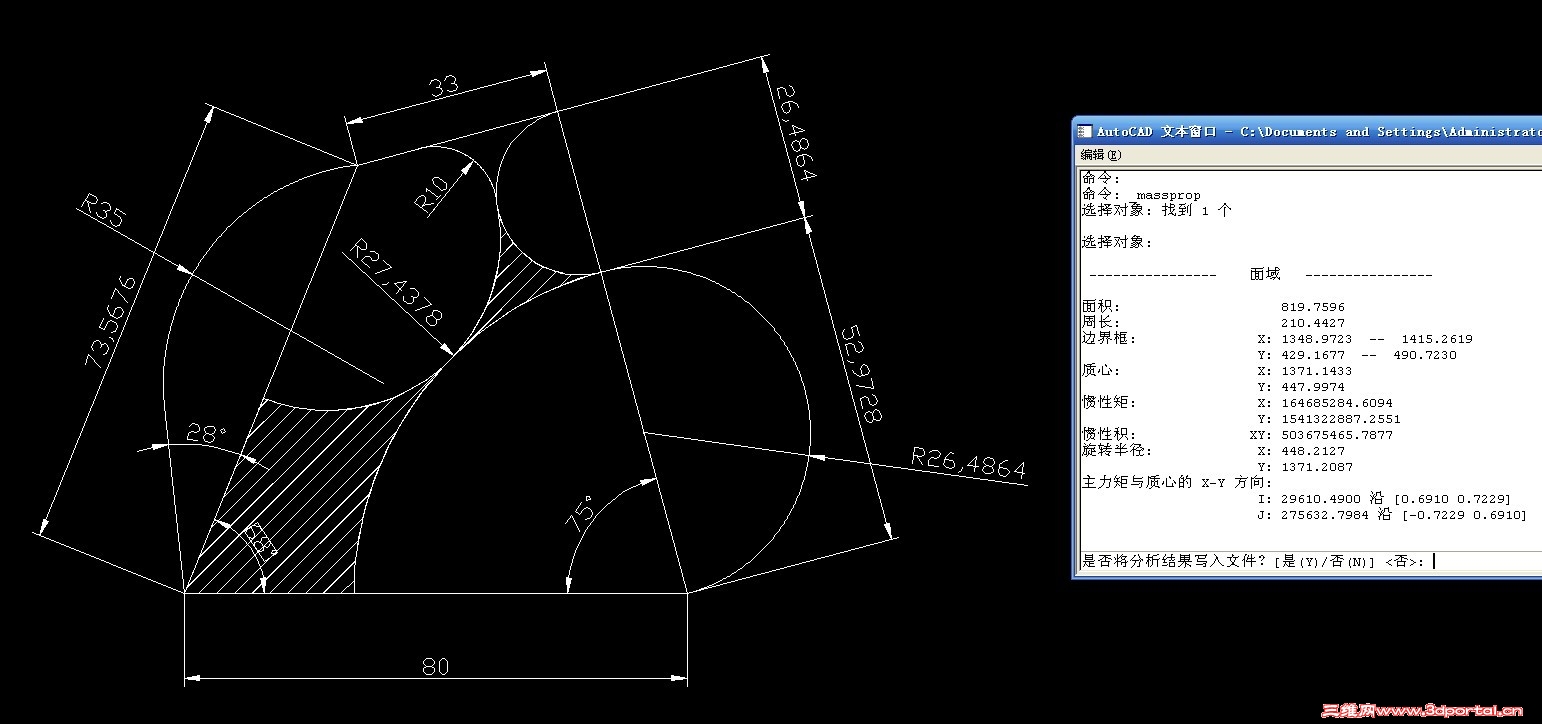Viewport: 1542px width, 724px height.
Task: Click the _massprop command line
Action: point(1141,195)
